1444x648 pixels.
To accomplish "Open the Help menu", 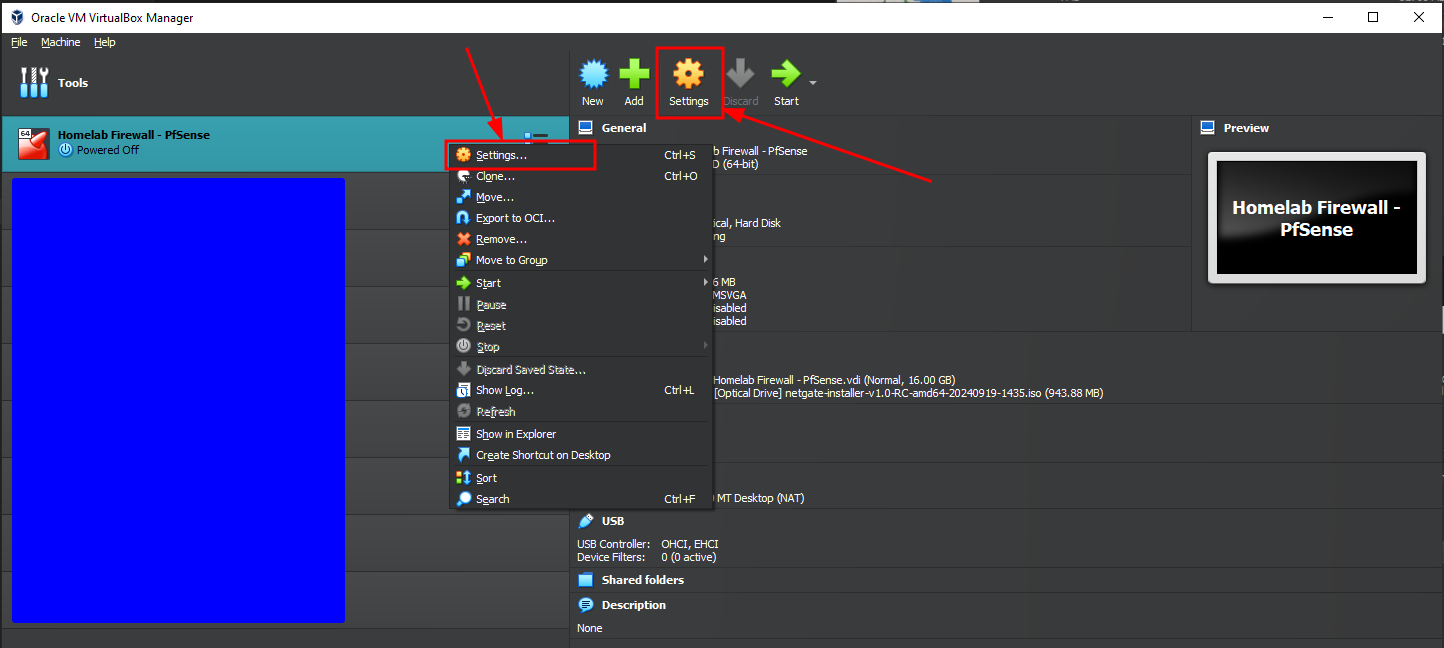I will [x=105, y=42].
